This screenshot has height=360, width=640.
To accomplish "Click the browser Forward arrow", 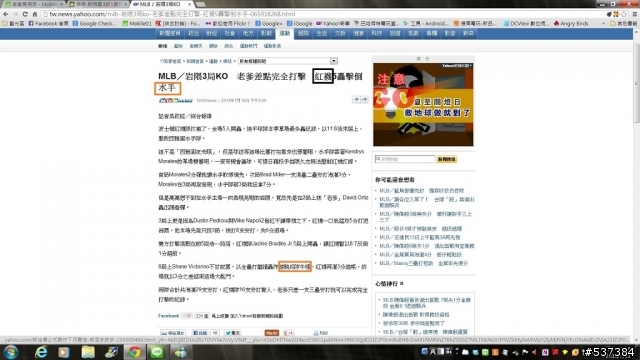I will 15,14.
